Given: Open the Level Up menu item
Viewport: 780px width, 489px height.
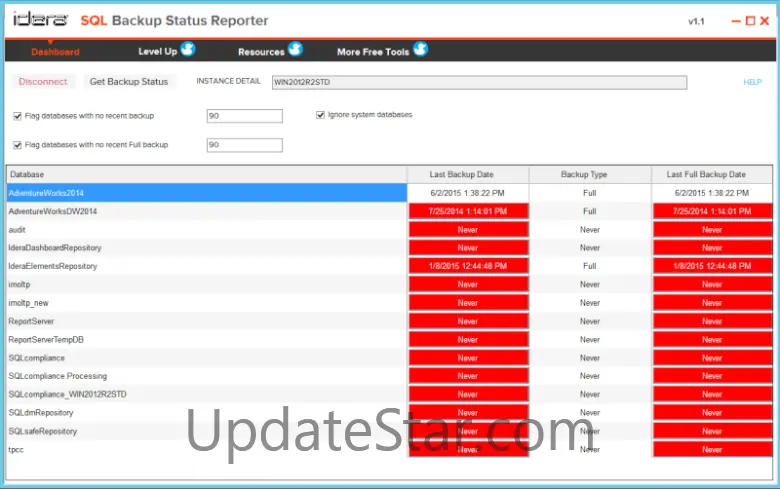Looking at the screenshot, I should click(158, 51).
